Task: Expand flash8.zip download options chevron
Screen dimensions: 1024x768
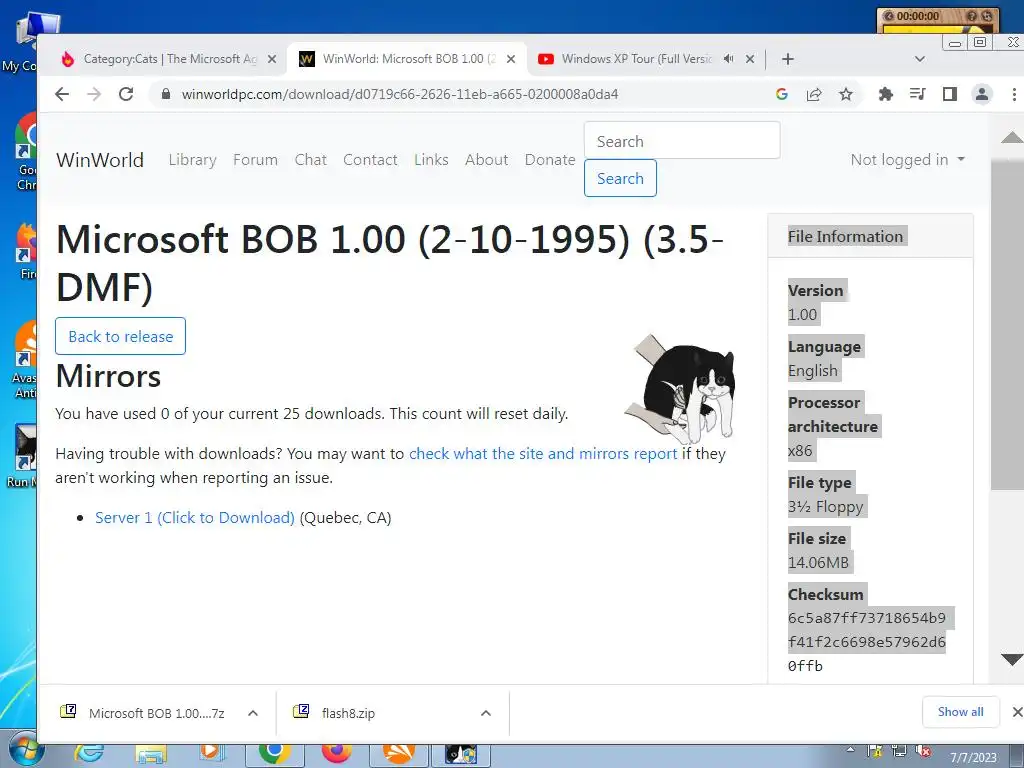Action: coord(485,713)
